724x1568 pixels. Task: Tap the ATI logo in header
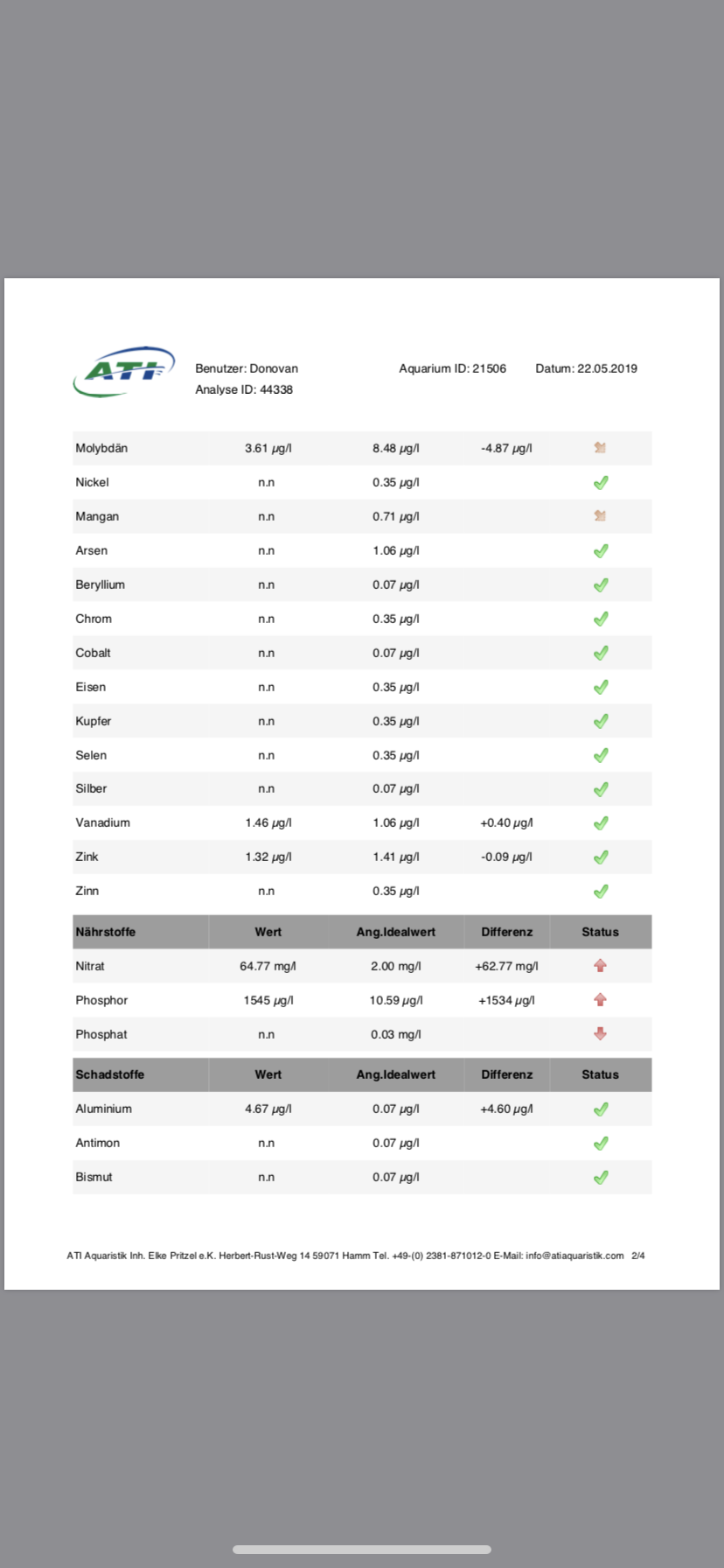(123, 372)
